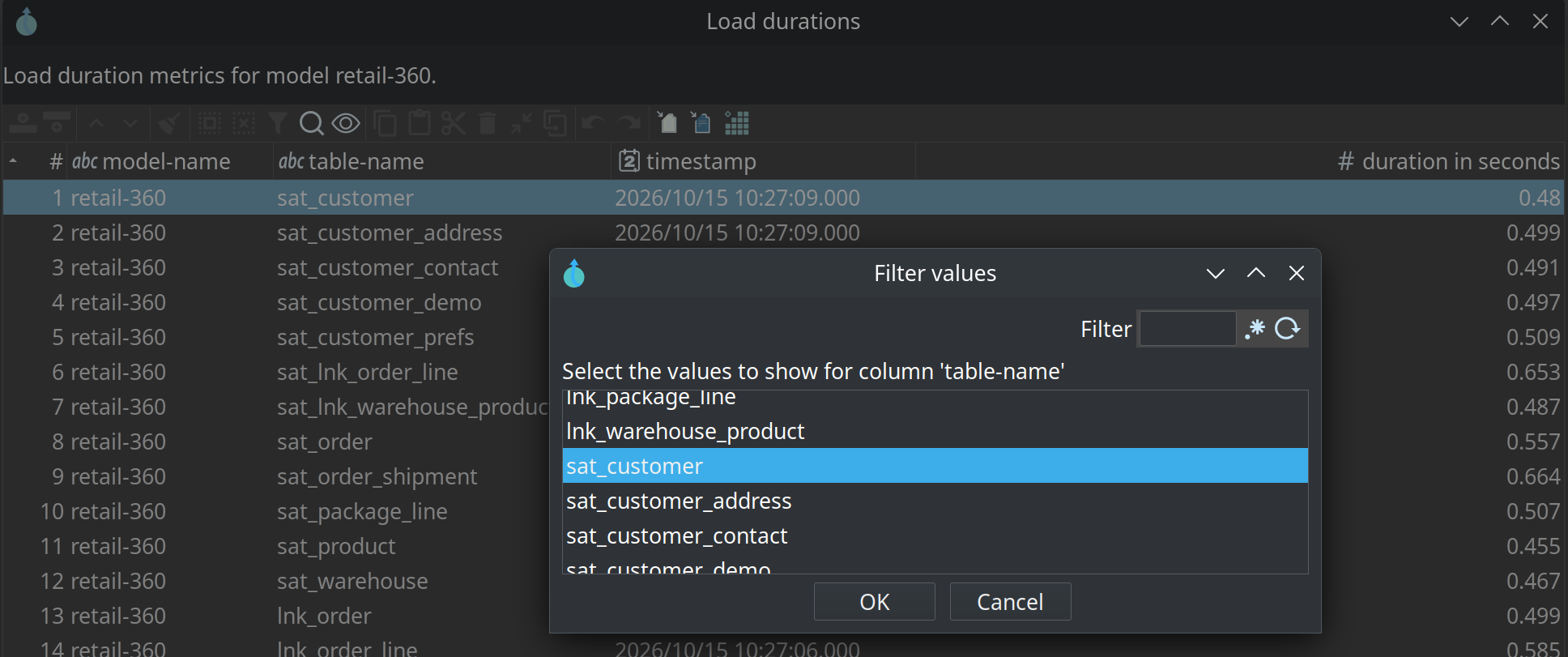Screen dimensions: 1568x657
Task: Click the insert row below icon
Action: (57, 123)
